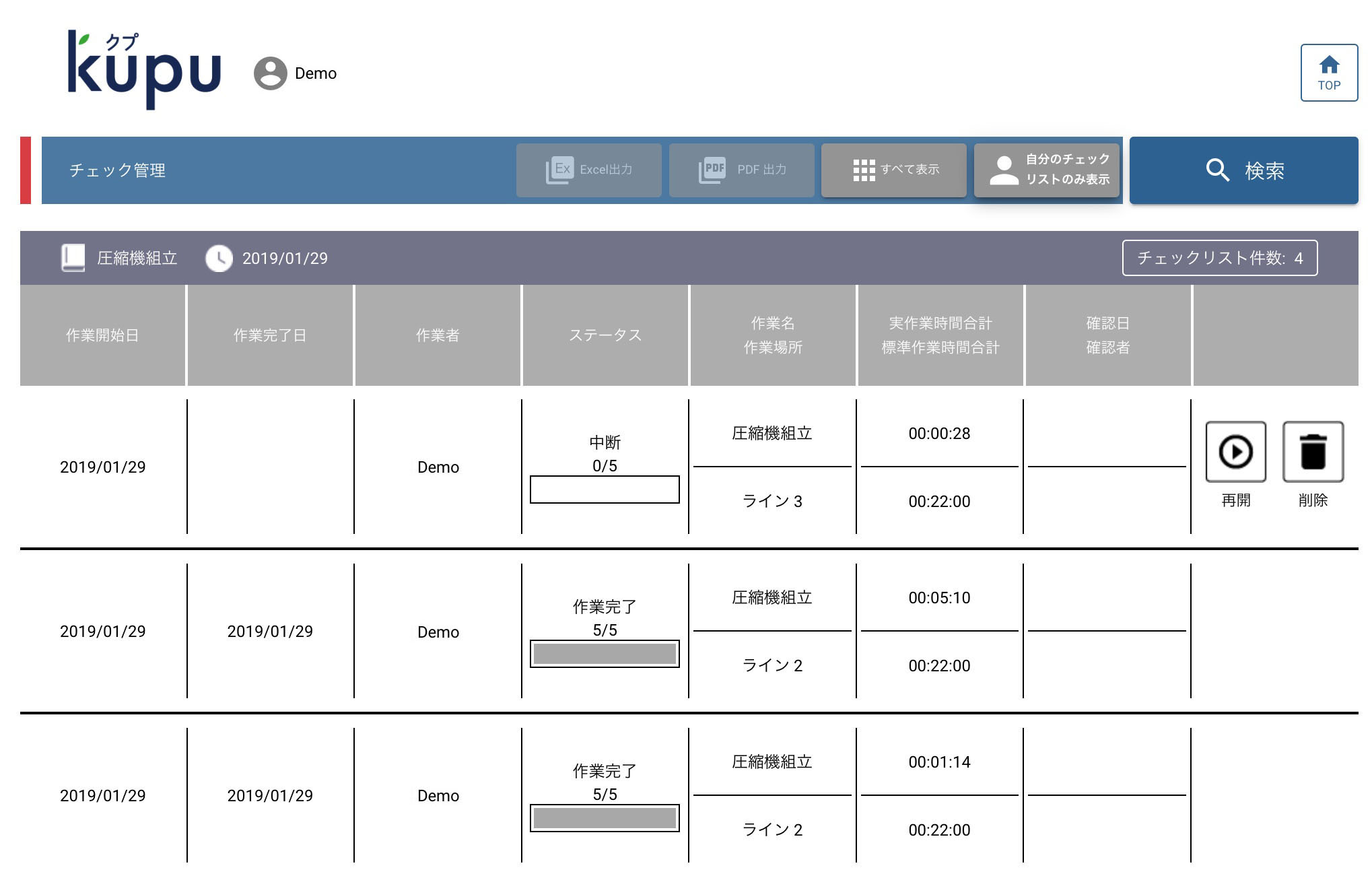The width and height of the screenshot is (1372, 876).
Task: Click the progress bar of 00:05:10 row
Action: (604, 654)
